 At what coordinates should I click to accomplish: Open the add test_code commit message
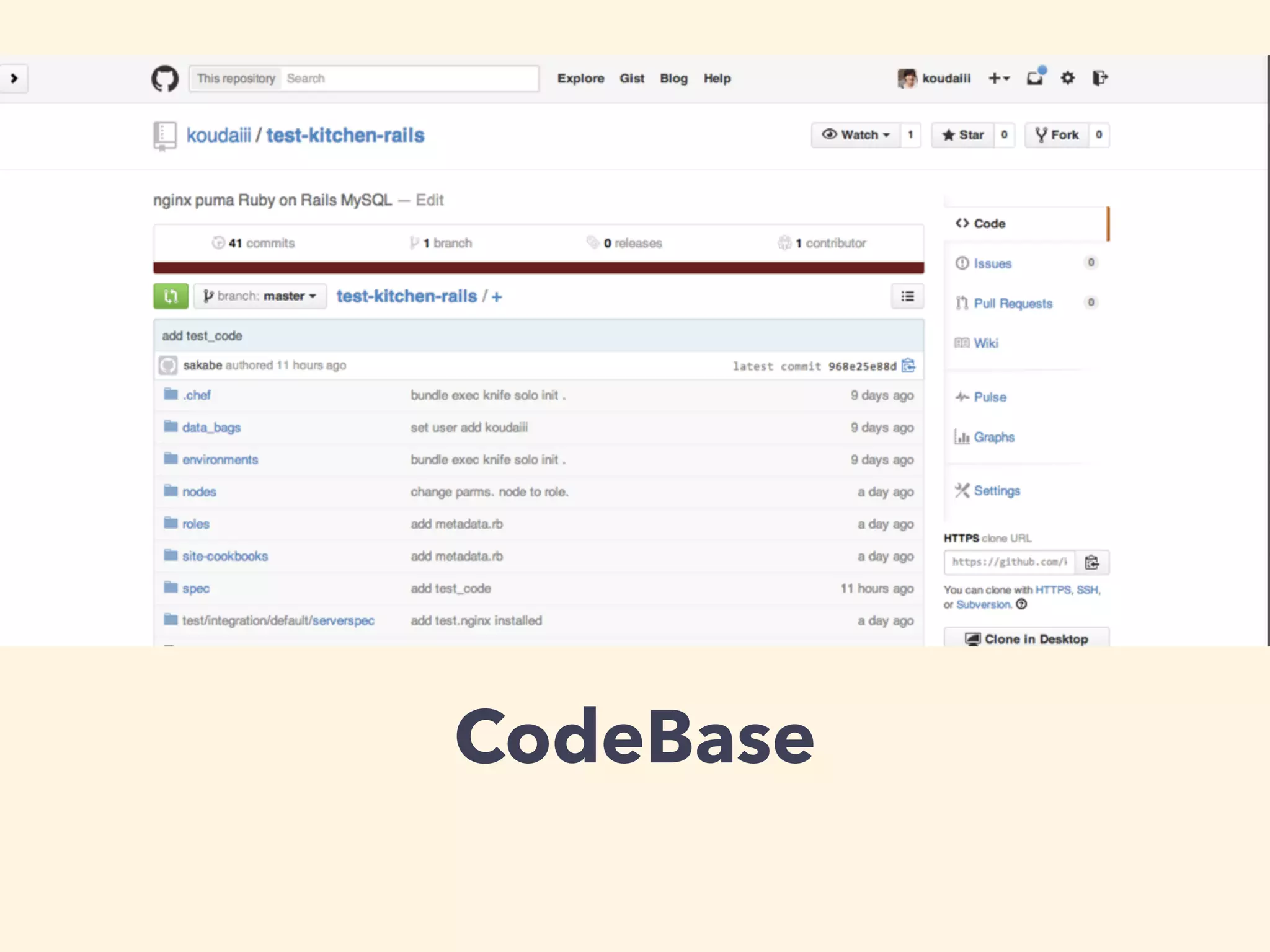202,336
